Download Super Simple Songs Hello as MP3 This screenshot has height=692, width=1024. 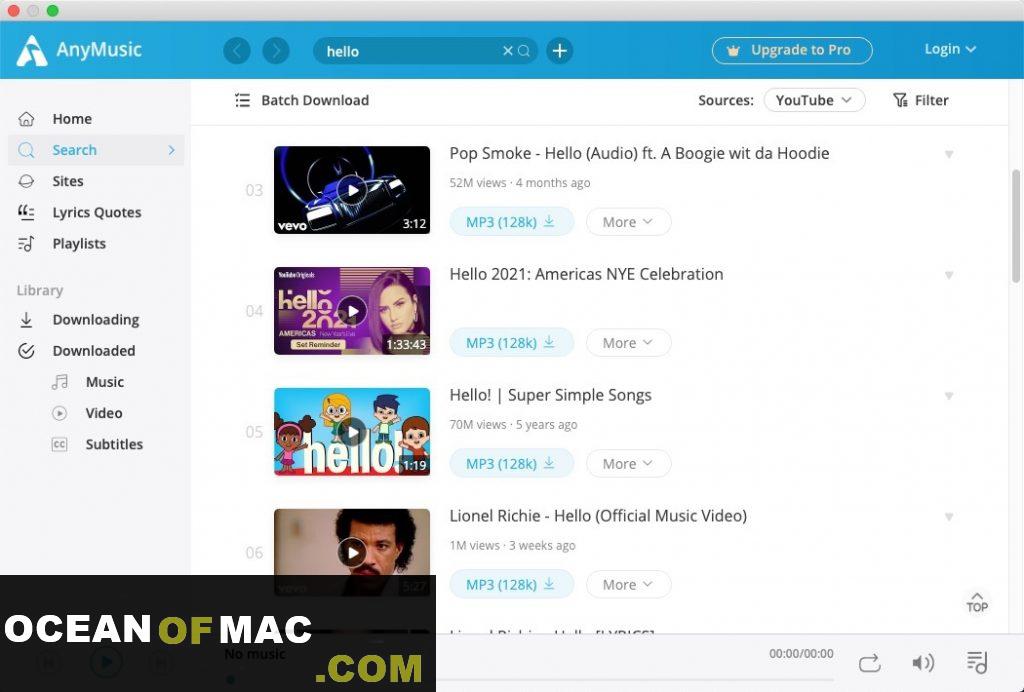click(511, 464)
